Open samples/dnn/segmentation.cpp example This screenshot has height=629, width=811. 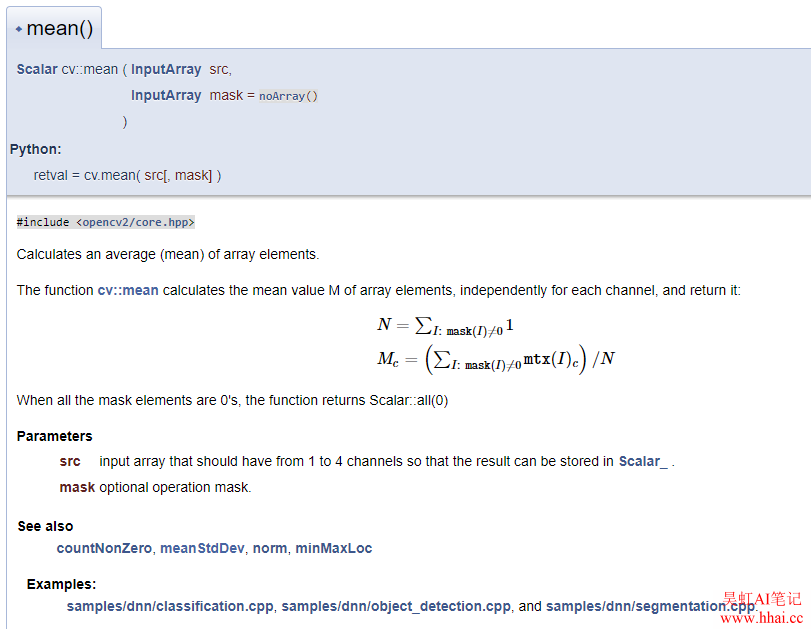(x=650, y=606)
